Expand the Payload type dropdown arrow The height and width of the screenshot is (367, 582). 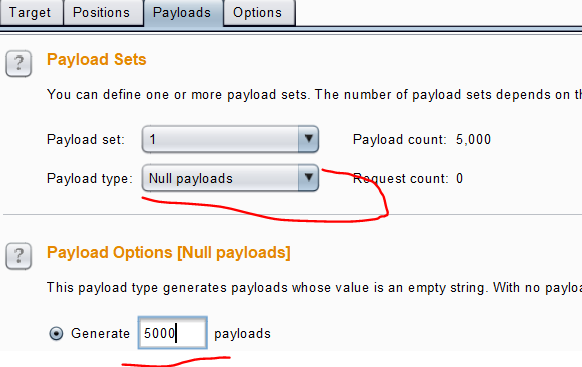click(x=308, y=178)
